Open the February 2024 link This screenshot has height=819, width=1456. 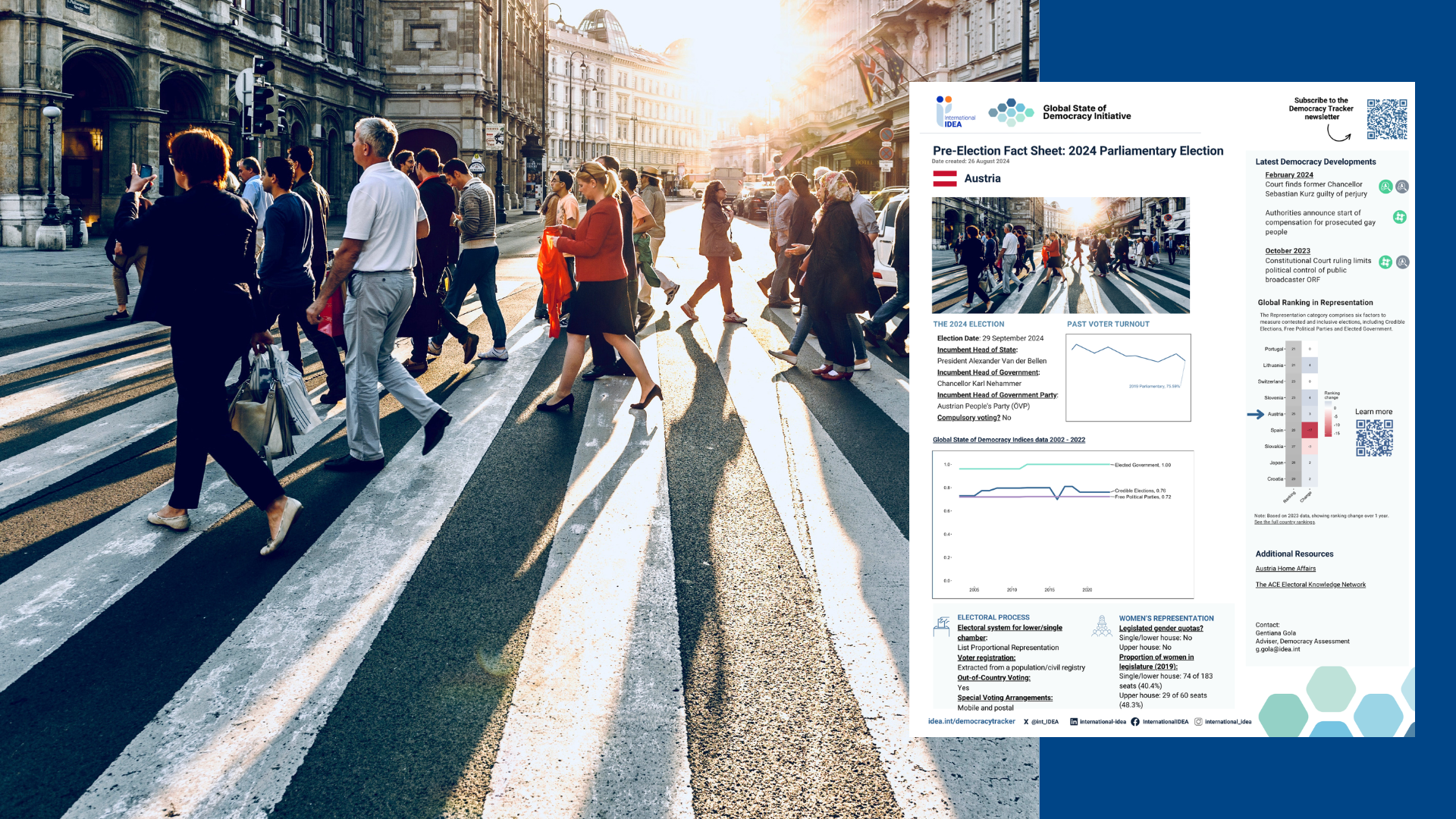coord(1289,175)
